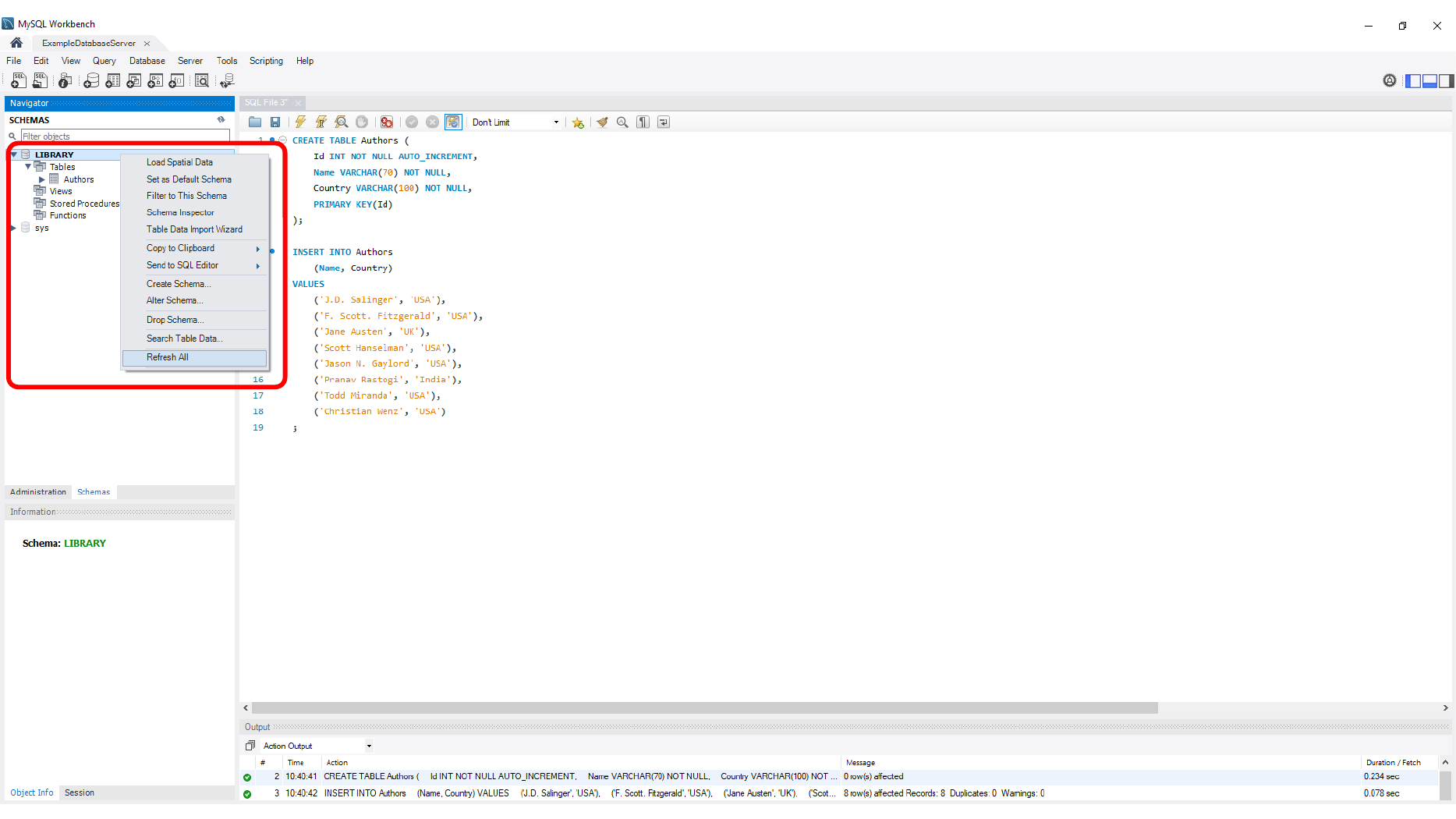
Task: Search table data toolbar icon
Action: click(x=202, y=80)
